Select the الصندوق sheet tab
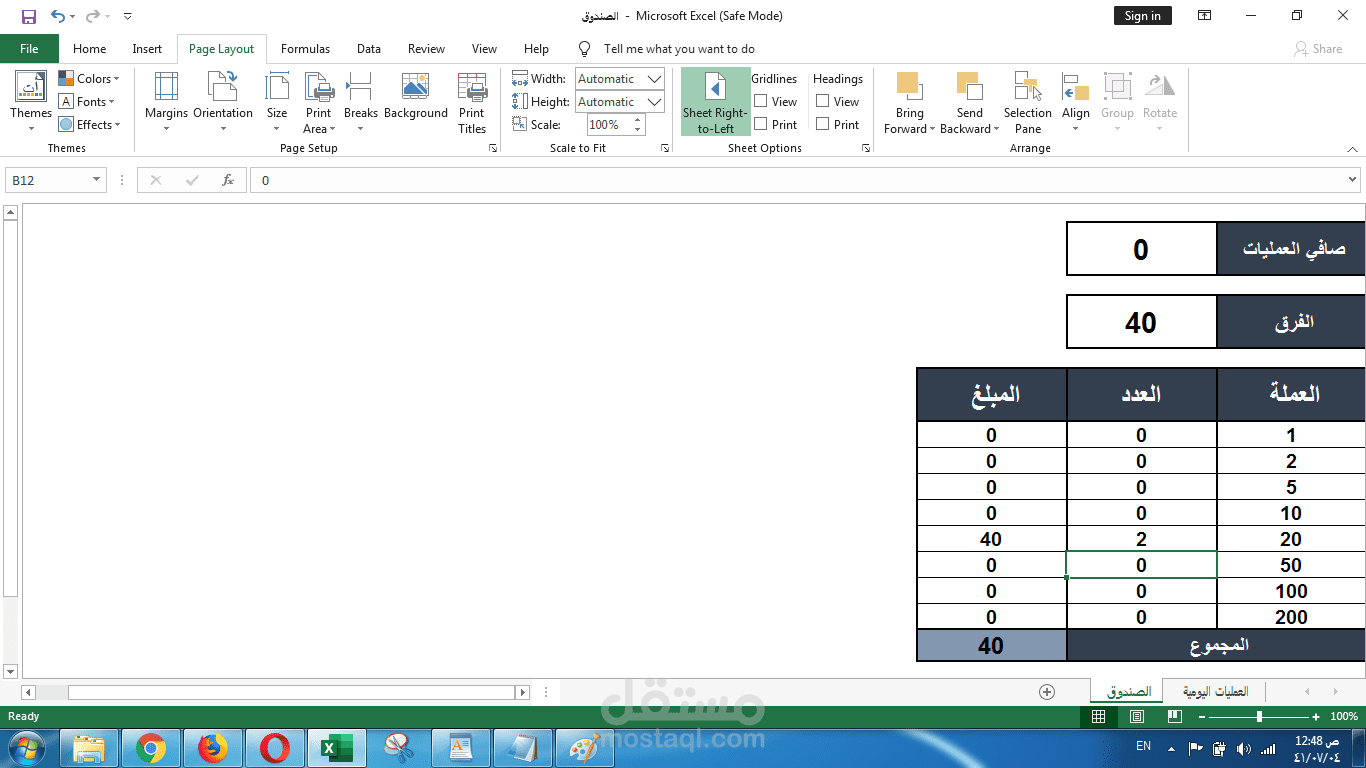The image size is (1366, 768). point(1128,692)
